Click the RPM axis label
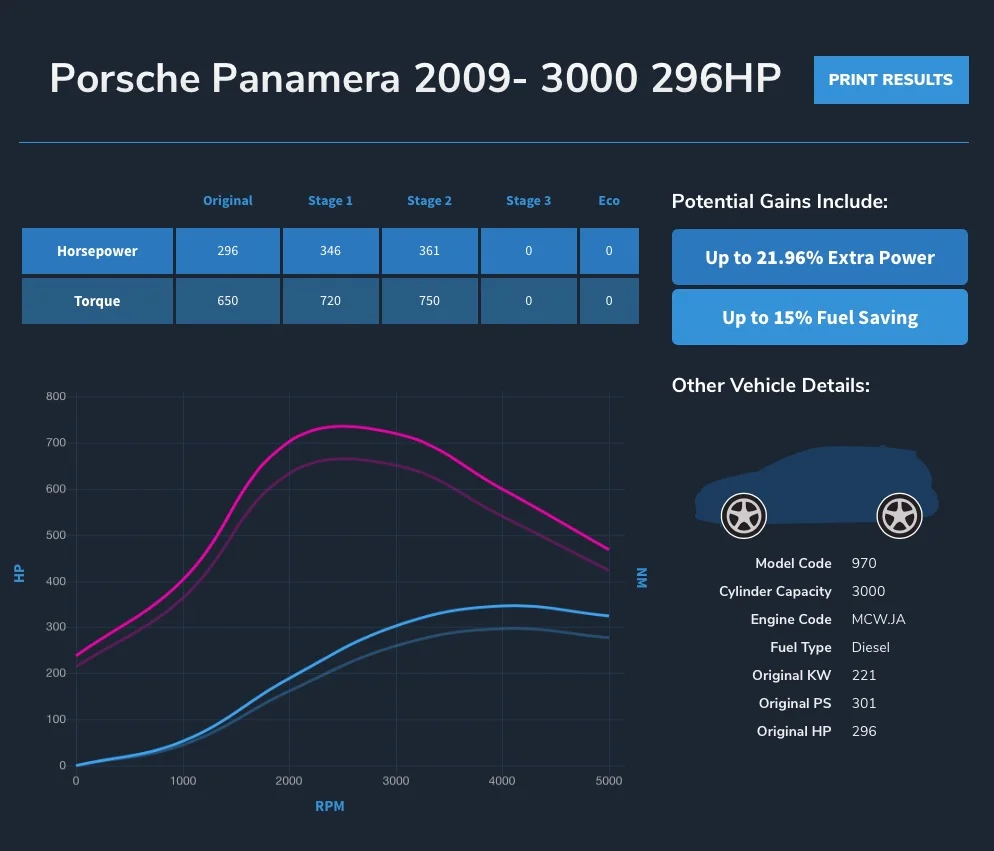Screen dimensions: 994x851 tap(330, 806)
